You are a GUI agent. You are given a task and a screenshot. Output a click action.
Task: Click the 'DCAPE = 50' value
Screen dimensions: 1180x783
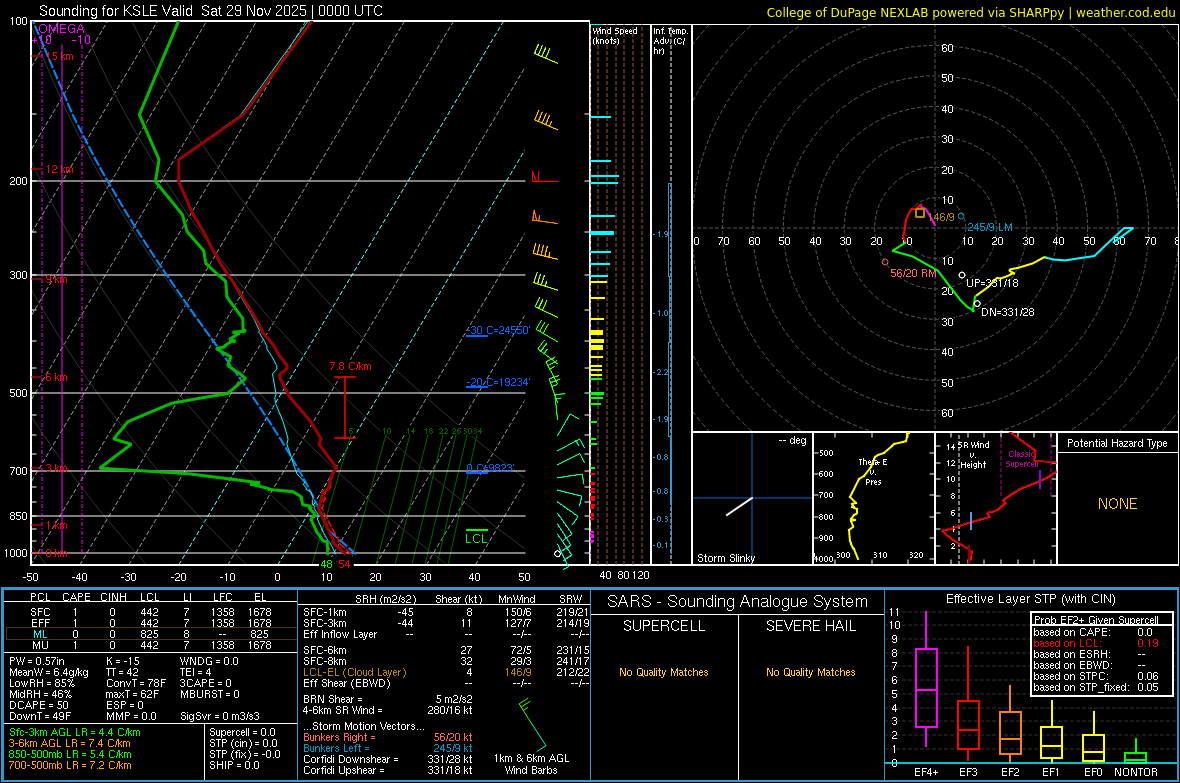[38, 705]
